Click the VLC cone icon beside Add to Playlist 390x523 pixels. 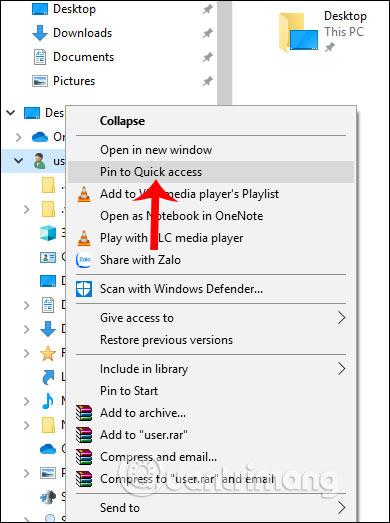point(83,194)
